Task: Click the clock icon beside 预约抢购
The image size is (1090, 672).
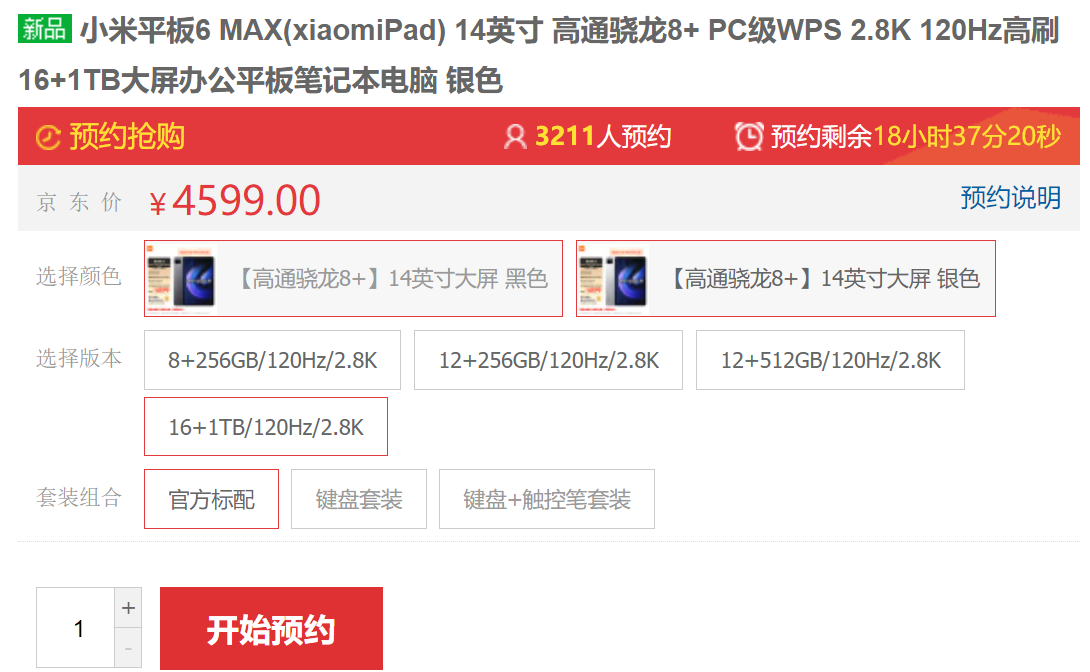Action: tap(48, 137)
